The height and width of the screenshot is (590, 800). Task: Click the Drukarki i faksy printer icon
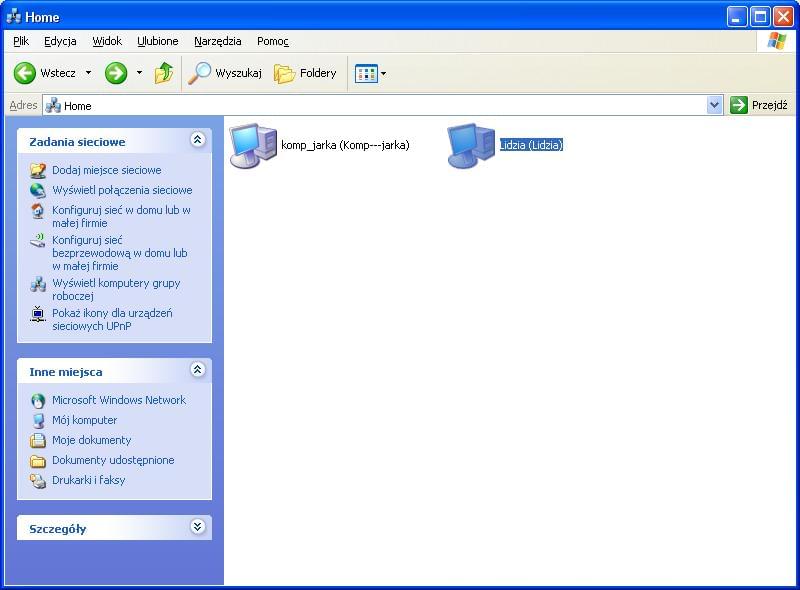coord(38,480)
